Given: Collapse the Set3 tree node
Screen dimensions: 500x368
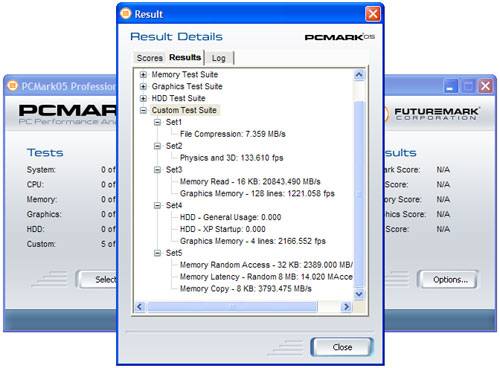Looking at the screenshot, I should [157, 170].
